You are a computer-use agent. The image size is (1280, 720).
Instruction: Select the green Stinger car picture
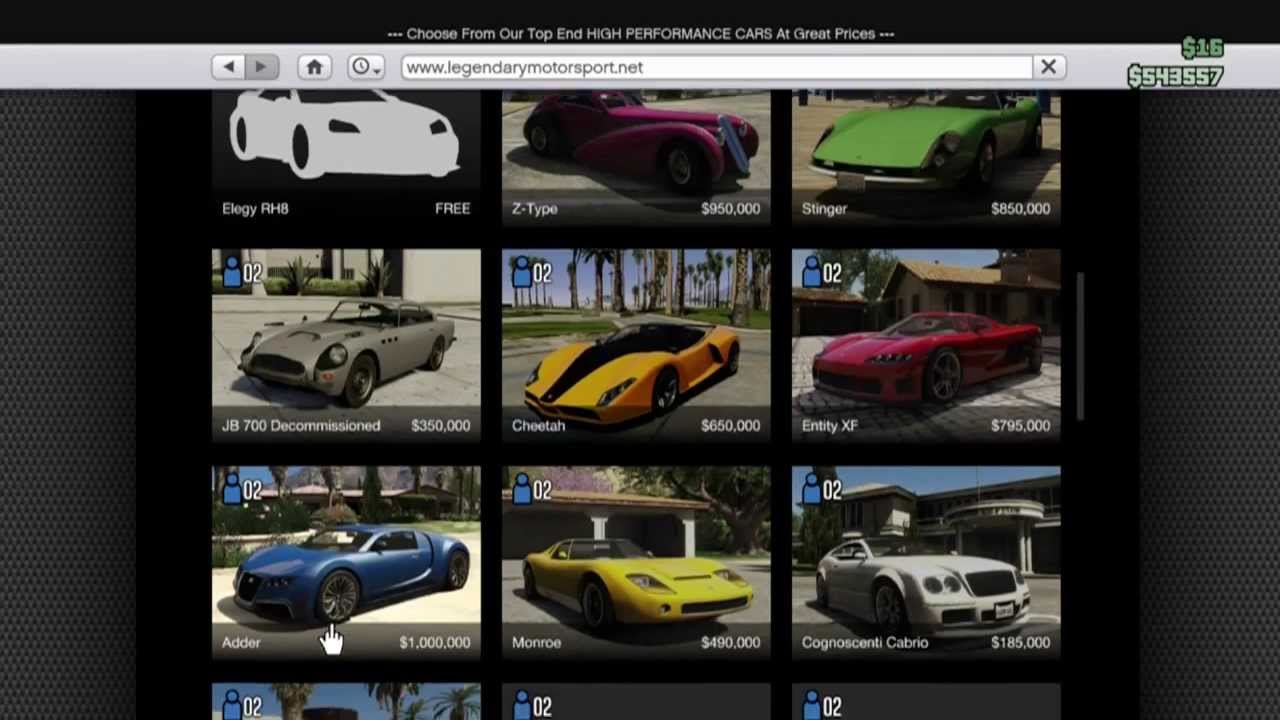pyautogui.click(x=926, y=140)
